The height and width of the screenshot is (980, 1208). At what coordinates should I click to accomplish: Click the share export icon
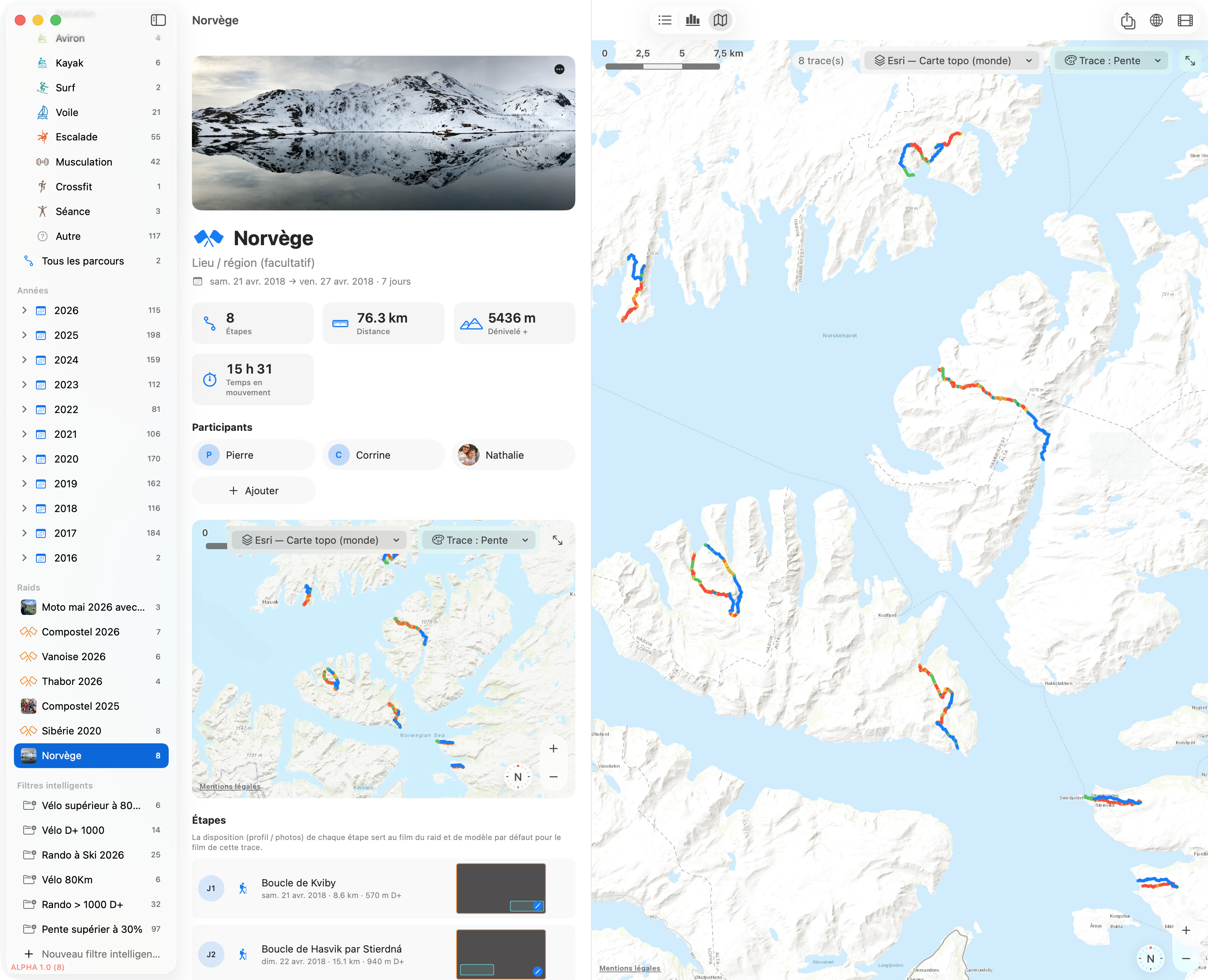pyautogui.click(x=1128, y=20)
